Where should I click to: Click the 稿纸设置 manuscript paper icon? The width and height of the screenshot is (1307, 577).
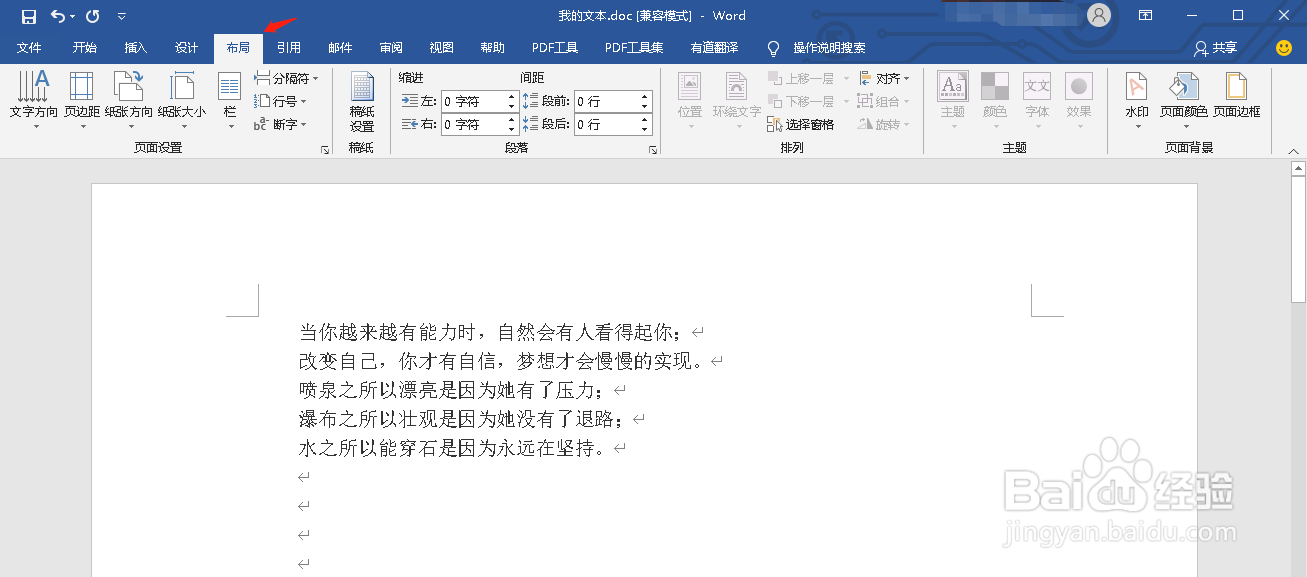point(362,101)
